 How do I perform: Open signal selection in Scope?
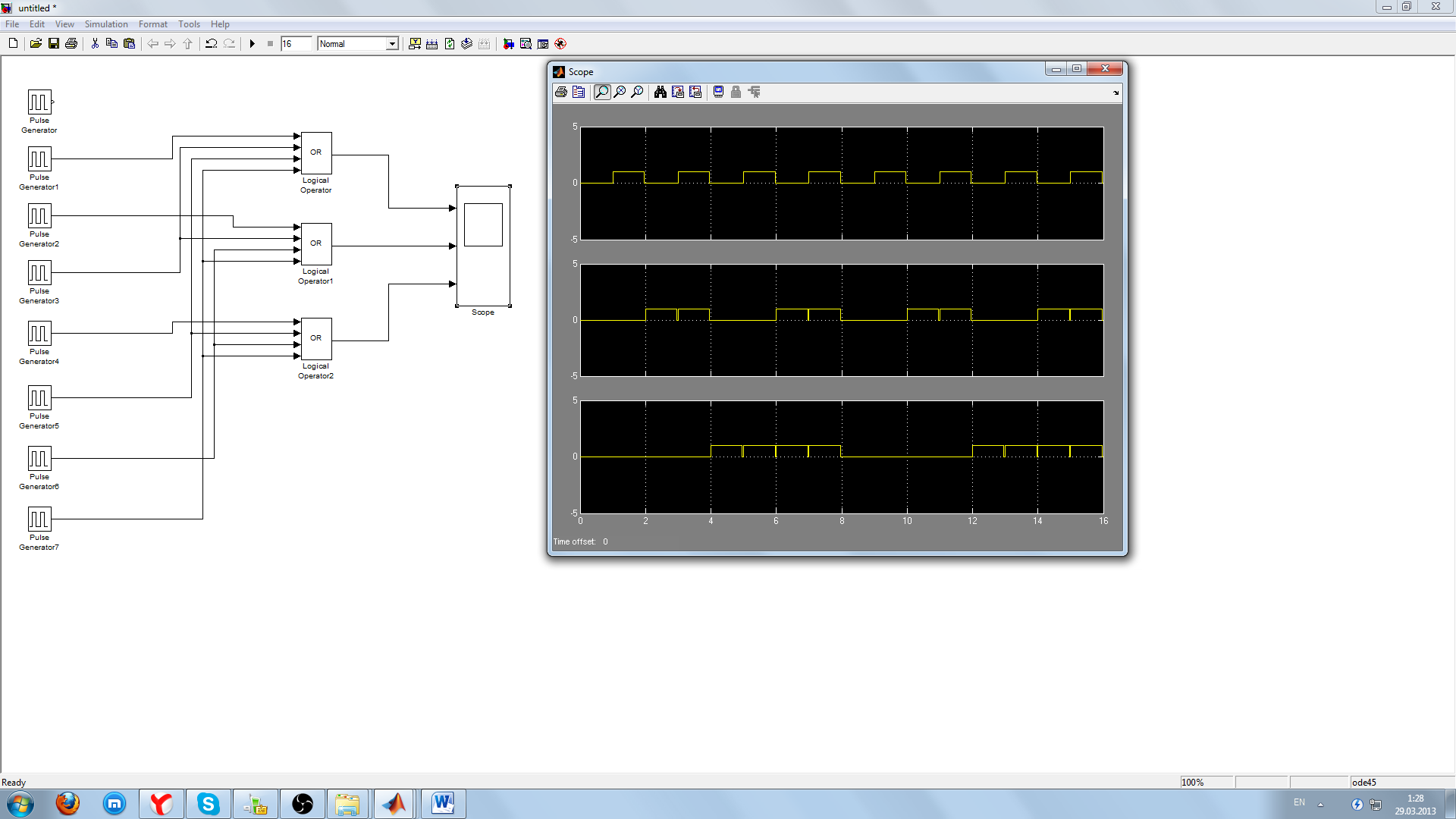tap(754, 92)
